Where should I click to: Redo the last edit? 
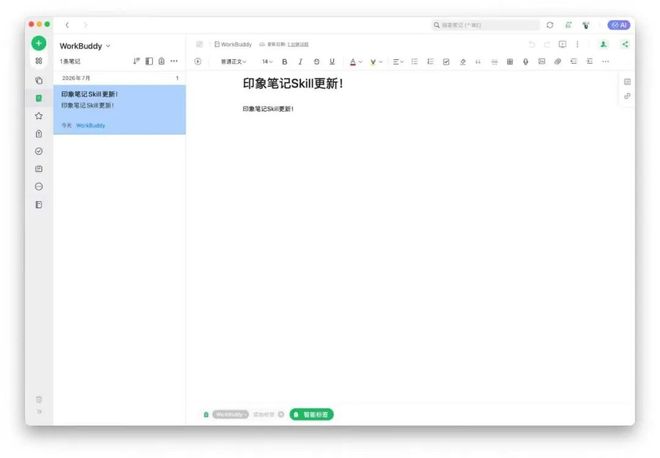(547, 44)
